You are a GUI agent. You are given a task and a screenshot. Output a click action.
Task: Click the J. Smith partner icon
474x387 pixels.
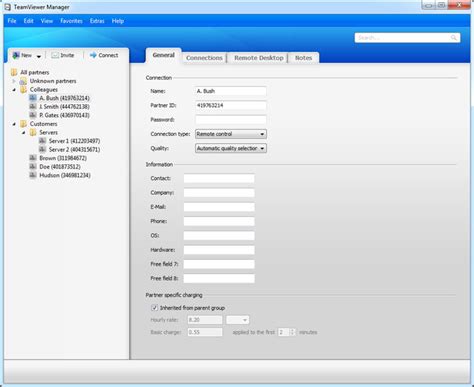33,106
